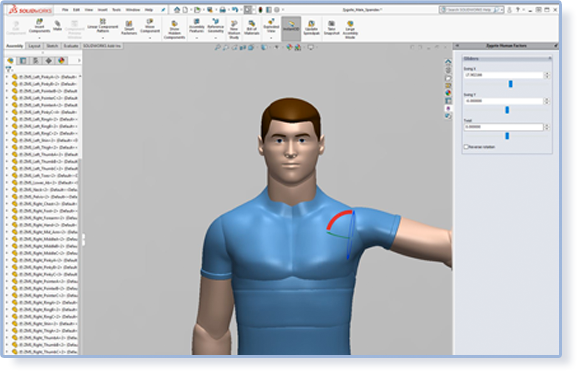Click the tree filter funnel icon
The width and height of the screenshot is (577, 371).
[8, 69]
